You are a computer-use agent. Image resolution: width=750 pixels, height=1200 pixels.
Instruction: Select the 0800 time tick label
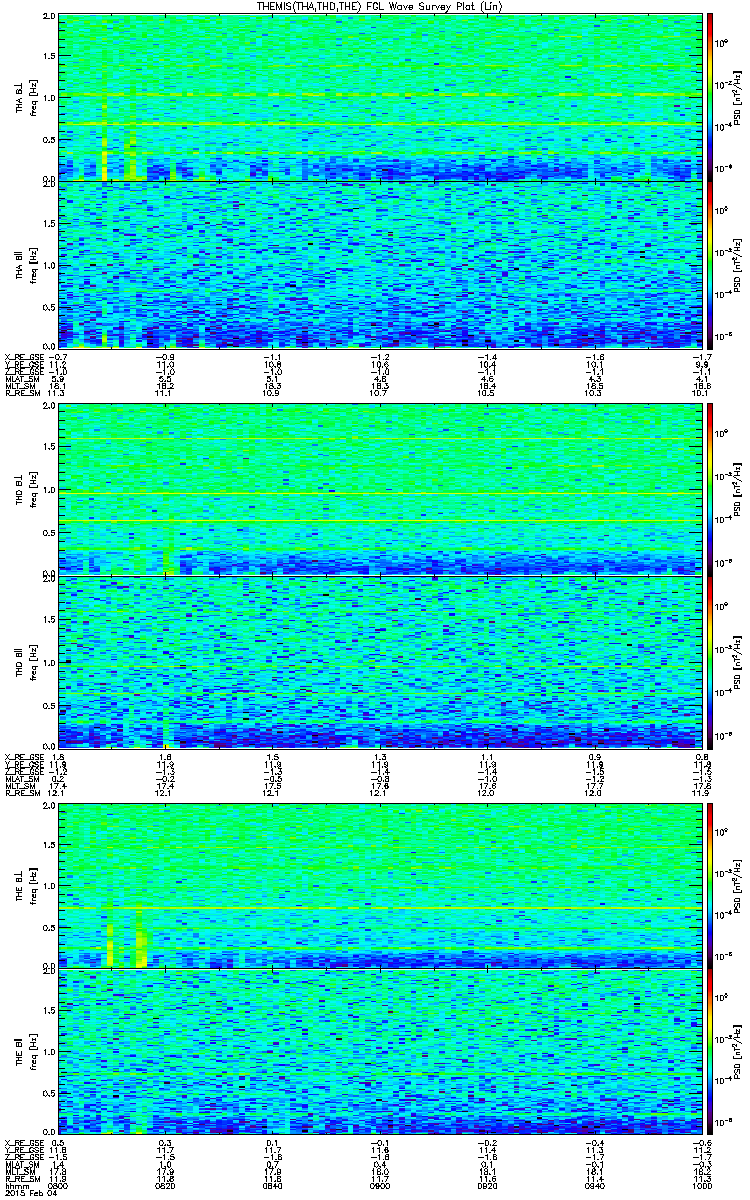click(x=59, y=1185)
